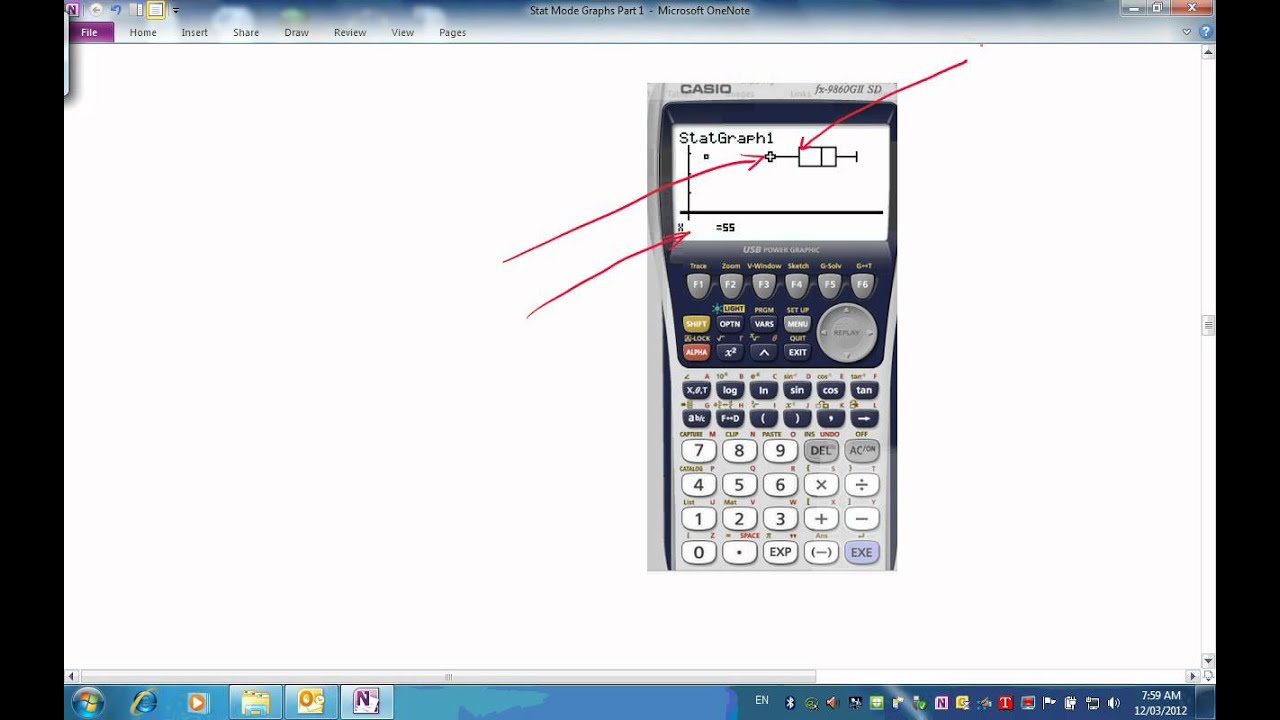
Task: Launch Internet Explorer from the taskbar
Action: pyautogui.click(x=145, y=702)
